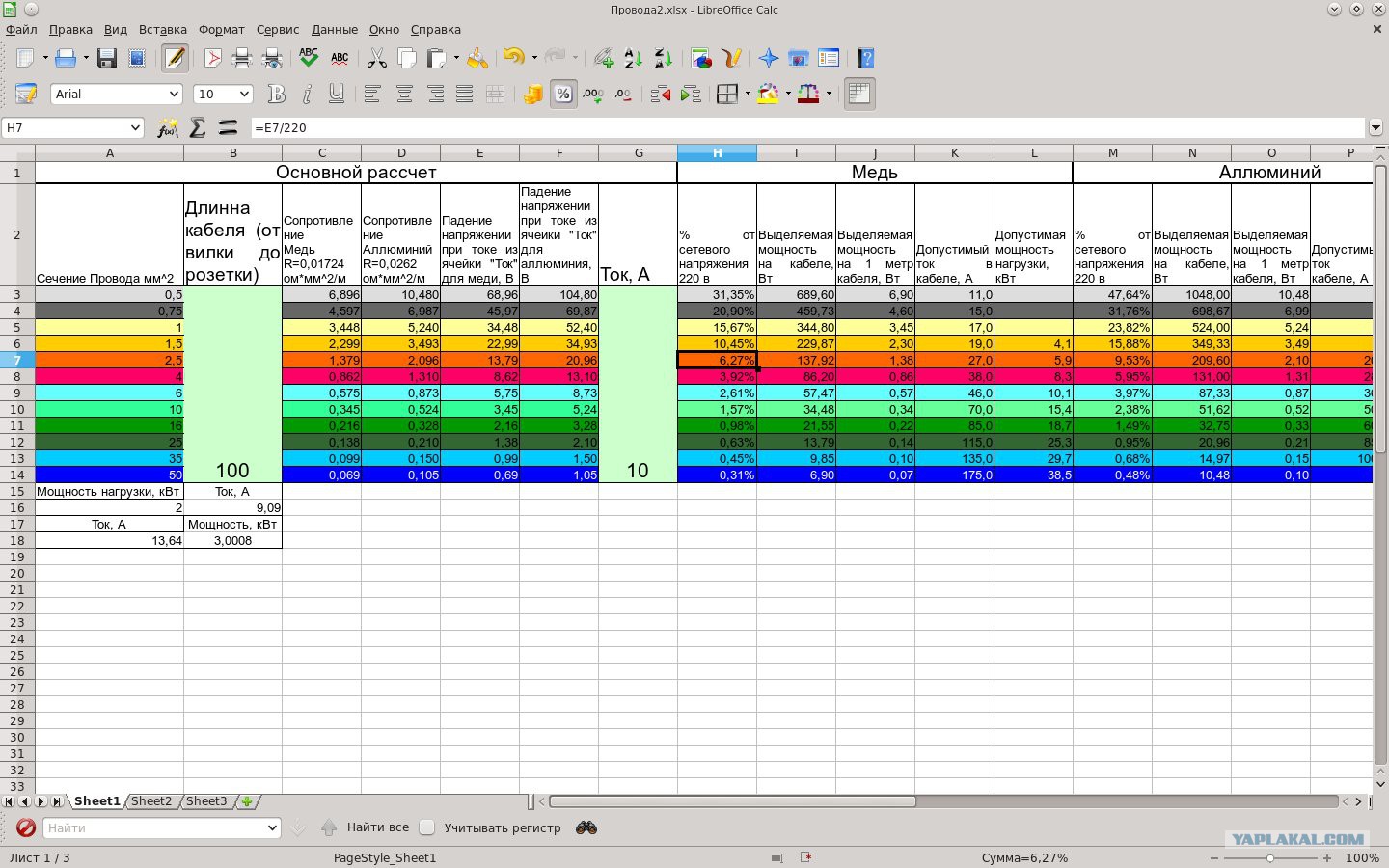This screenshot has width=1389, height=868.
Task: Toggle the percent number format button
Action: (562, 94)
